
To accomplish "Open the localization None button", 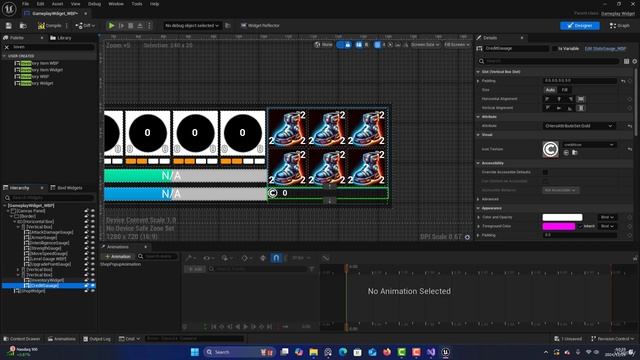I will [x=323, y=45].
